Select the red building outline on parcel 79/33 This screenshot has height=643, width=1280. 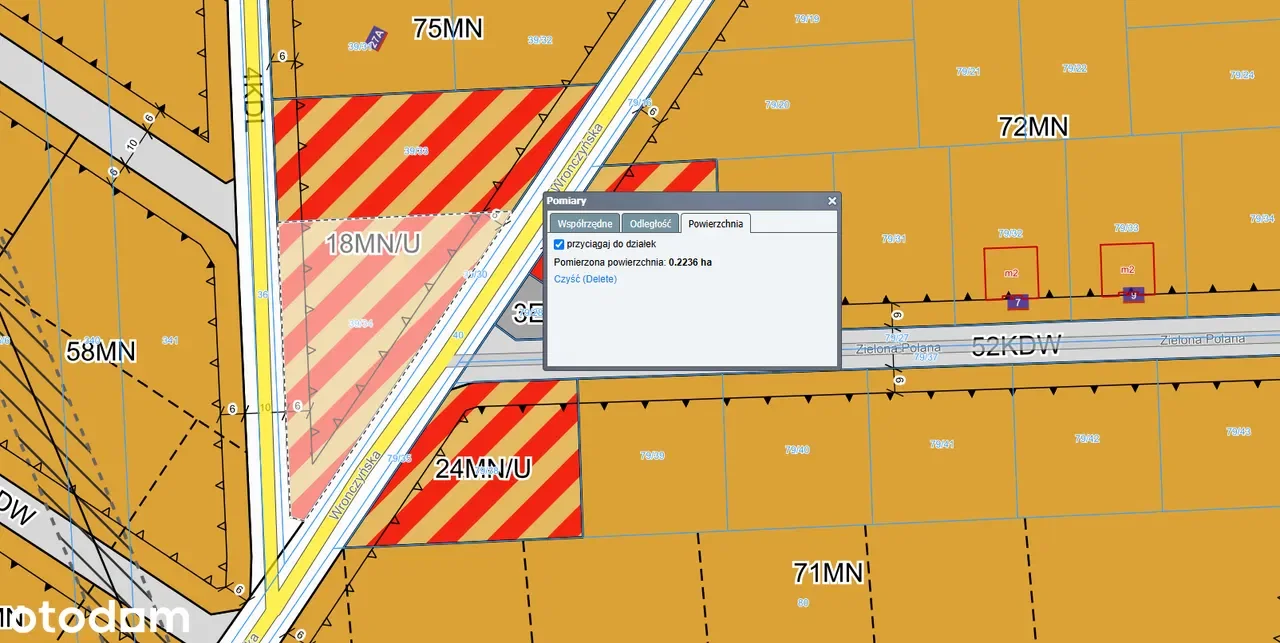(x=1127, y=269)
